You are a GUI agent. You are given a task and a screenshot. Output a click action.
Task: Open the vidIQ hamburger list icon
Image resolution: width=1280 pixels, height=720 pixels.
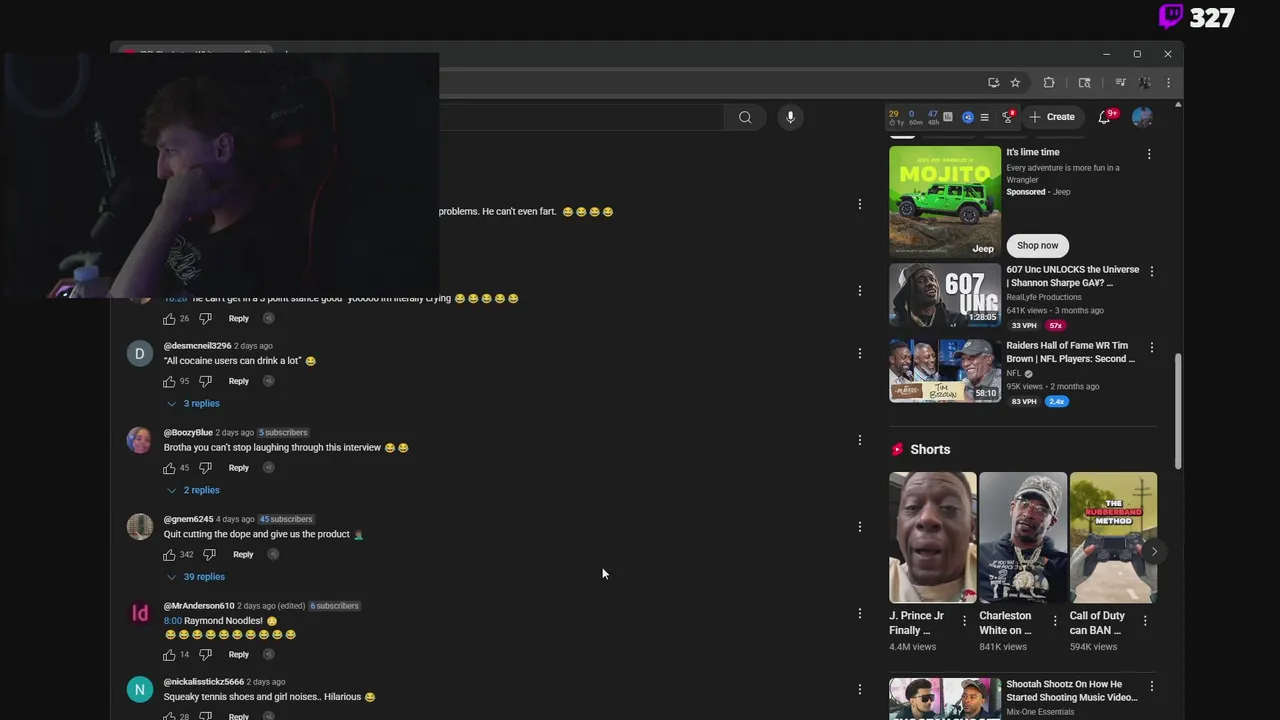click(x=984, y=117)
